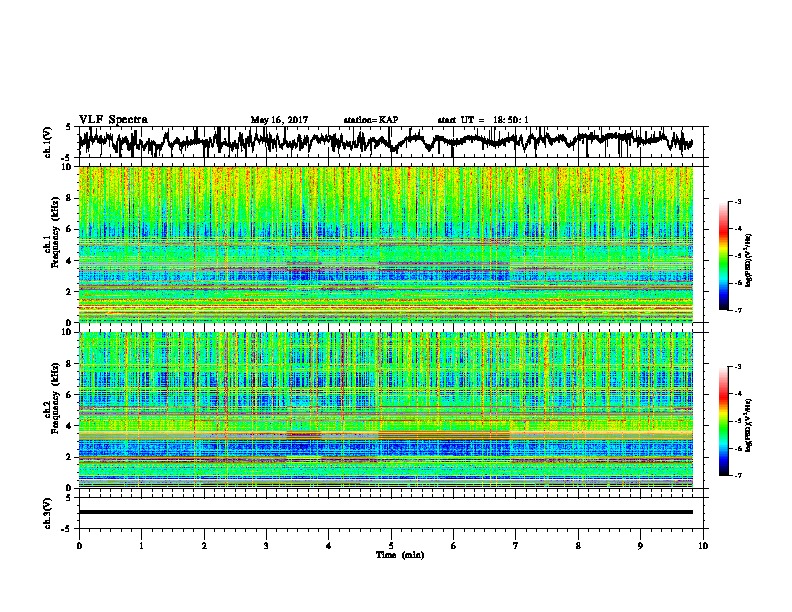Click the "-3" label on ch.2 color bar
The image size is (792, 612).
737,367
